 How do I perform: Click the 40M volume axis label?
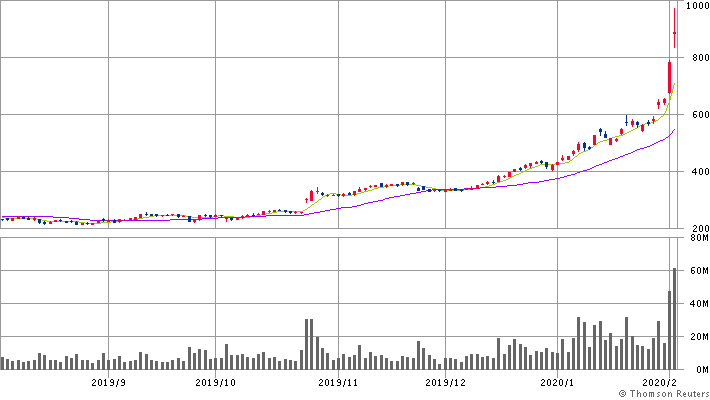[x=696, y=304]
